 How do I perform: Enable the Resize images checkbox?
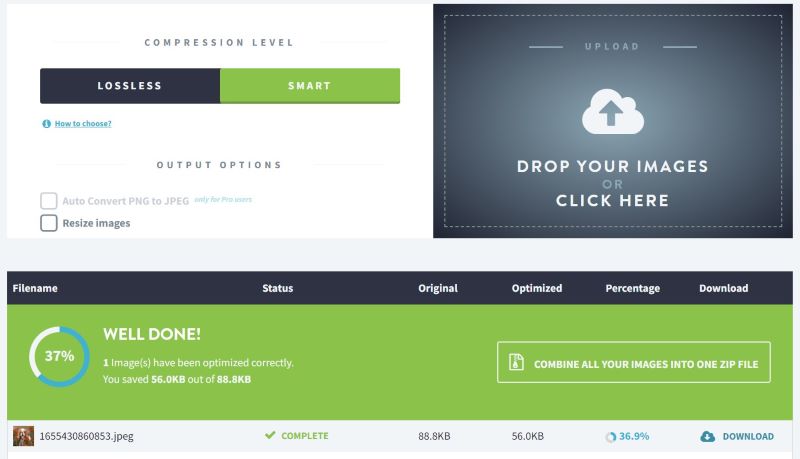click(49, 223)
